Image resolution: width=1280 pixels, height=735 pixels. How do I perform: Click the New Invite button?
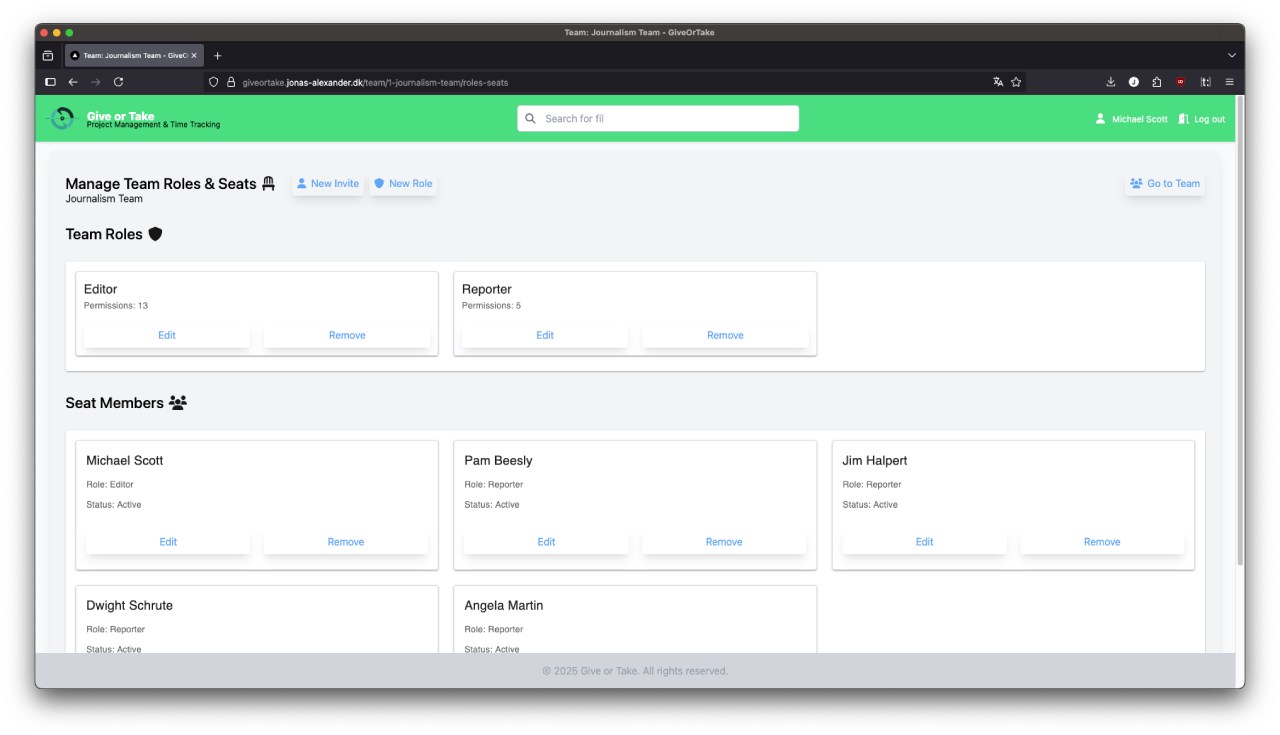tap(328, 184)
